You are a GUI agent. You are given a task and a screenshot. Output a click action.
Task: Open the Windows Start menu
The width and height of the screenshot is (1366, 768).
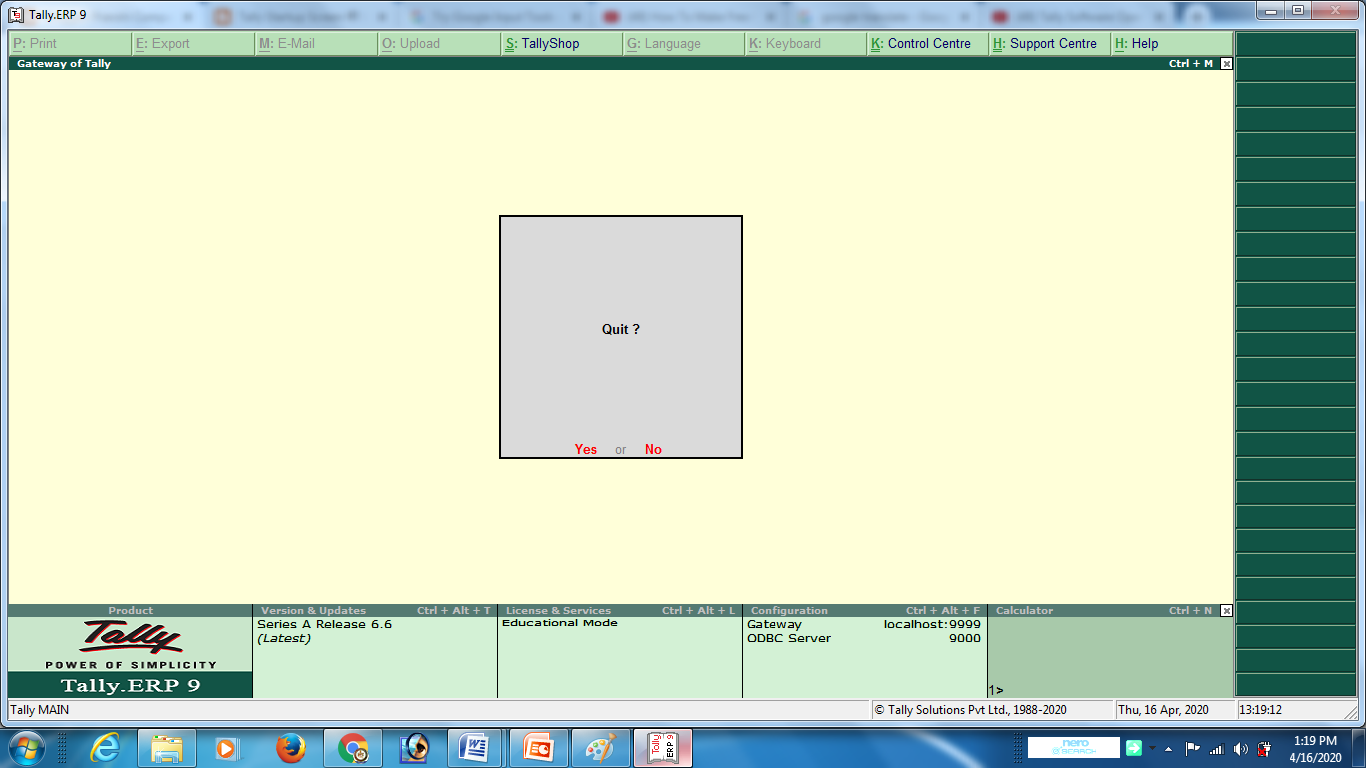pyautogui.click(x=27, y=748)
